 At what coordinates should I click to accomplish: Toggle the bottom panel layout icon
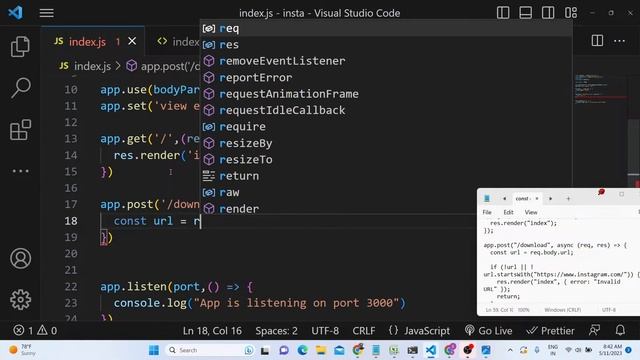point(525,13)
